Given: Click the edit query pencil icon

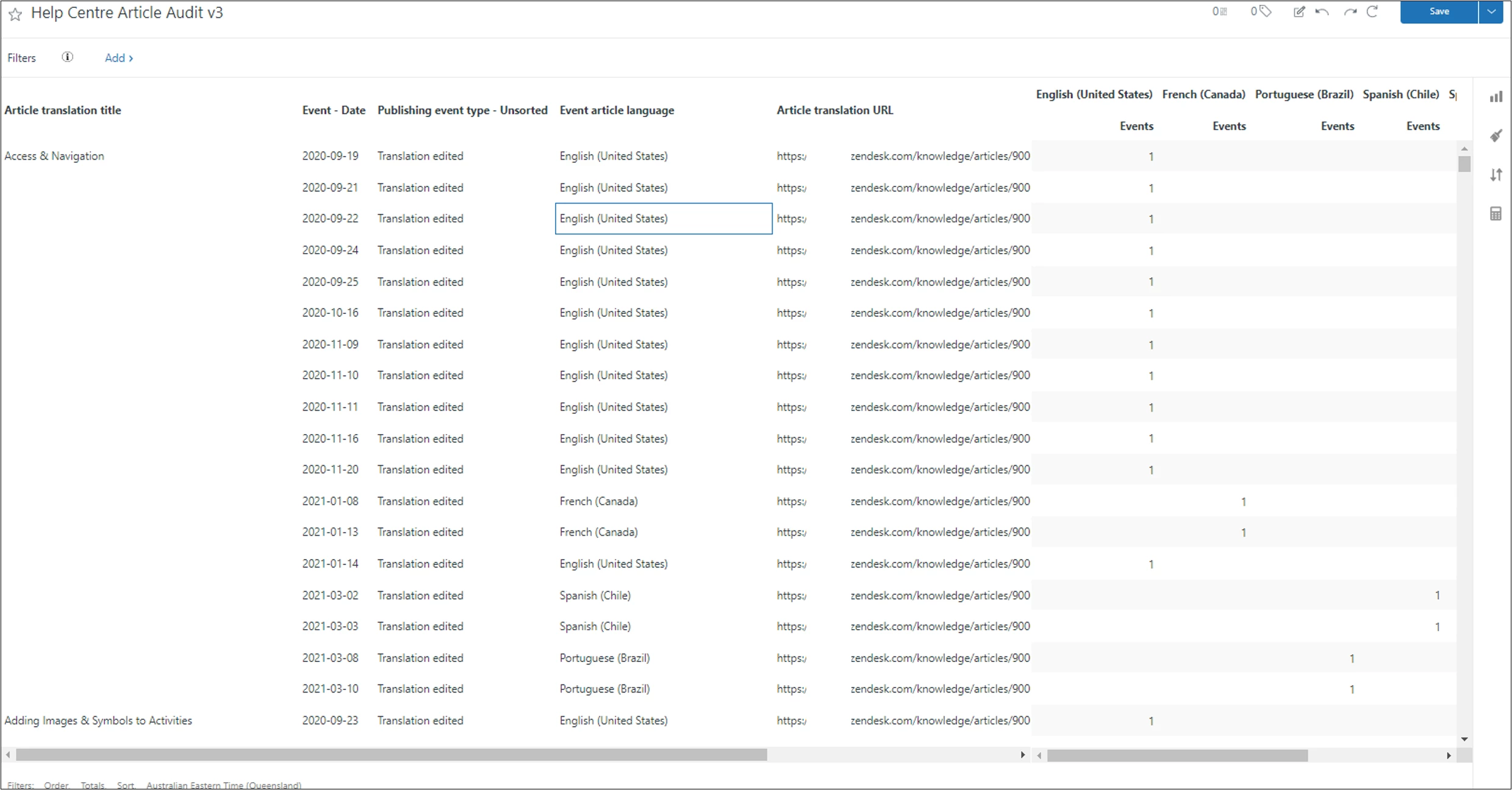Looking at the screenshot, I should click(1299, 12).
